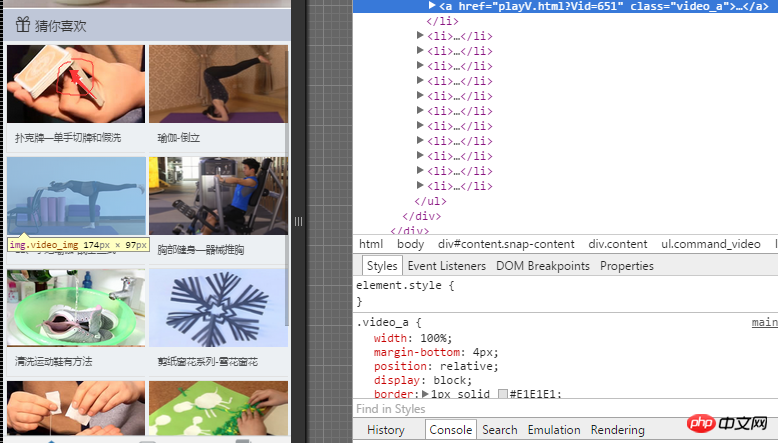
Task: Select the Rendering drawer tab
Action: pos(617,430)
